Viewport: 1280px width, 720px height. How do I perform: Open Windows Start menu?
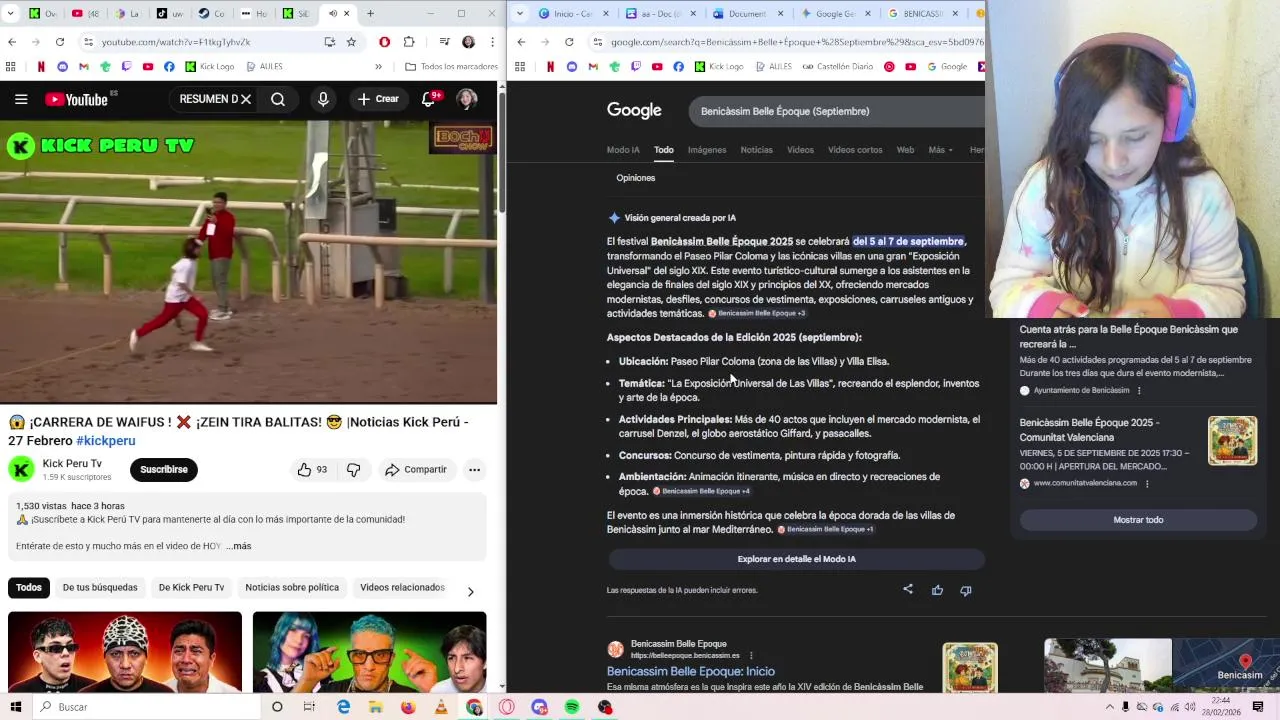[x=15, y=707]
